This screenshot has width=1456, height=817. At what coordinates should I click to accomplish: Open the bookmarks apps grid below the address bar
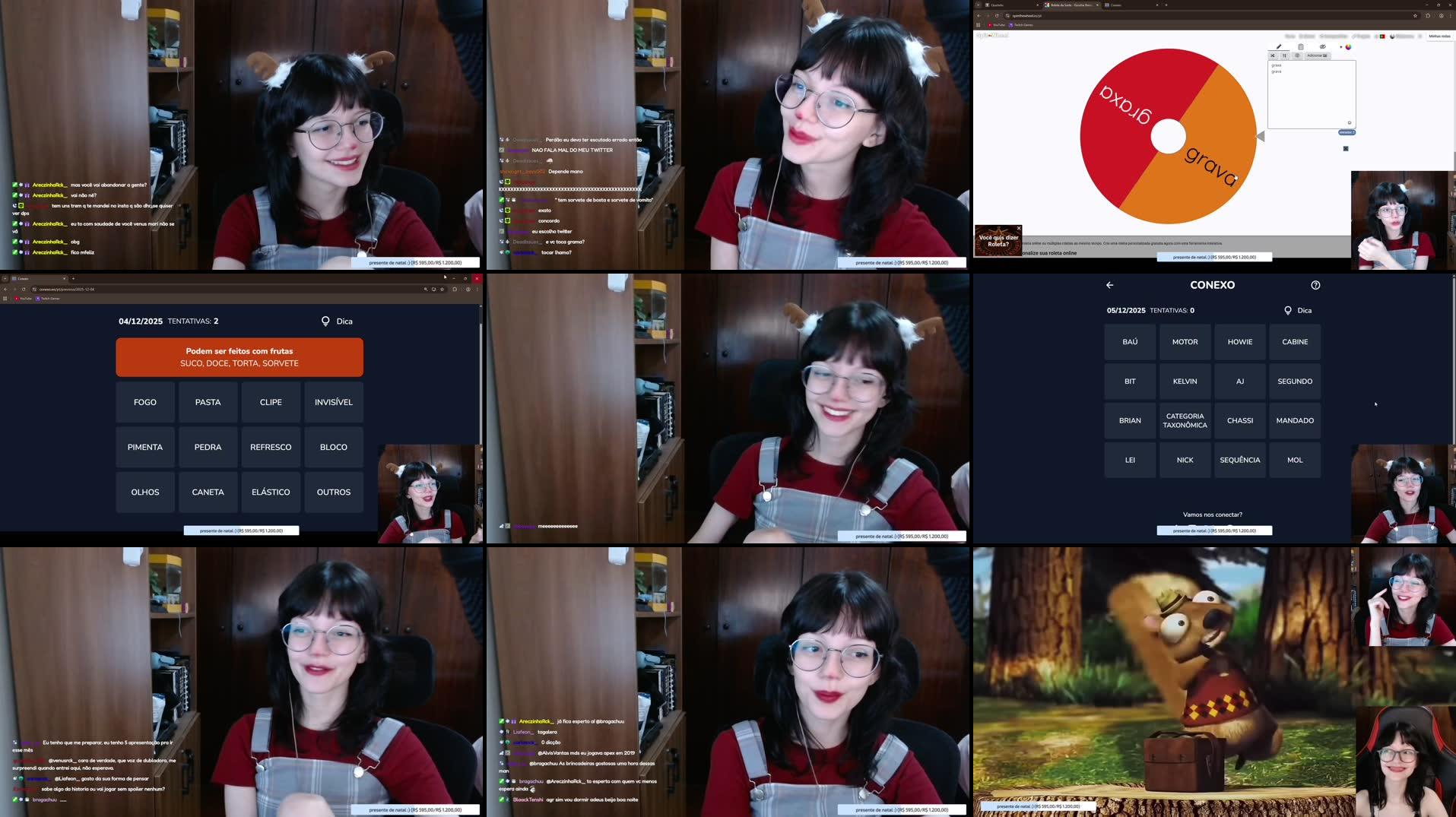[978, 25]
